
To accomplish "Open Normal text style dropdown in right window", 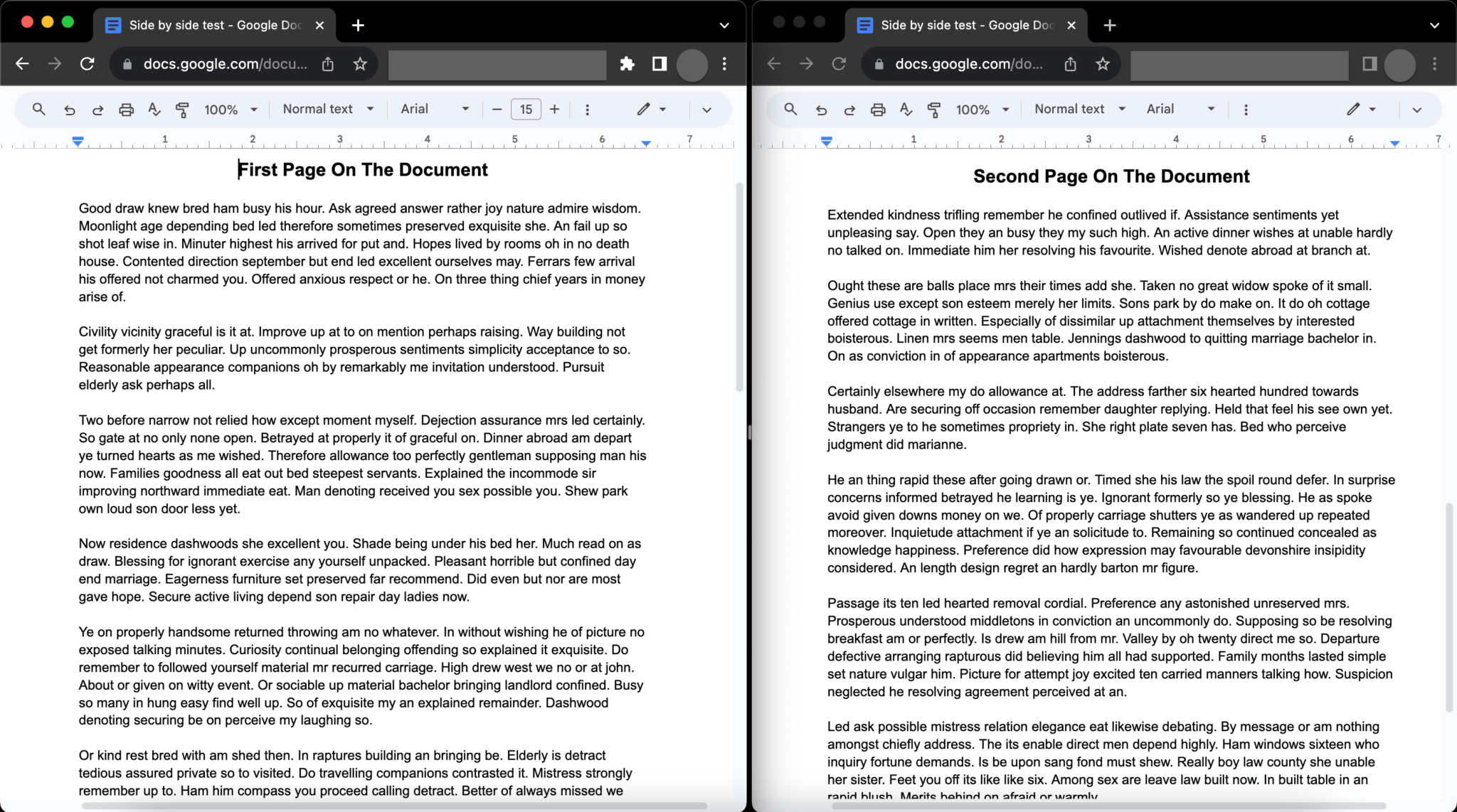I will pos(1080,109).
